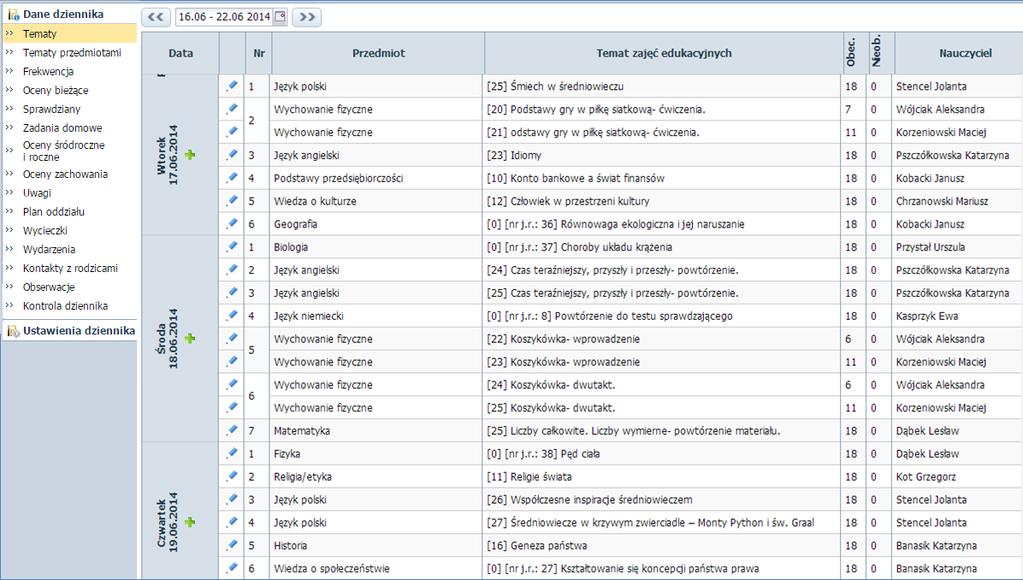This screenshot has height=580, width=1023.
Task: Edit the Wójciak Podstawy gry w piłkę siatkową row
Action: click(232, 108)
